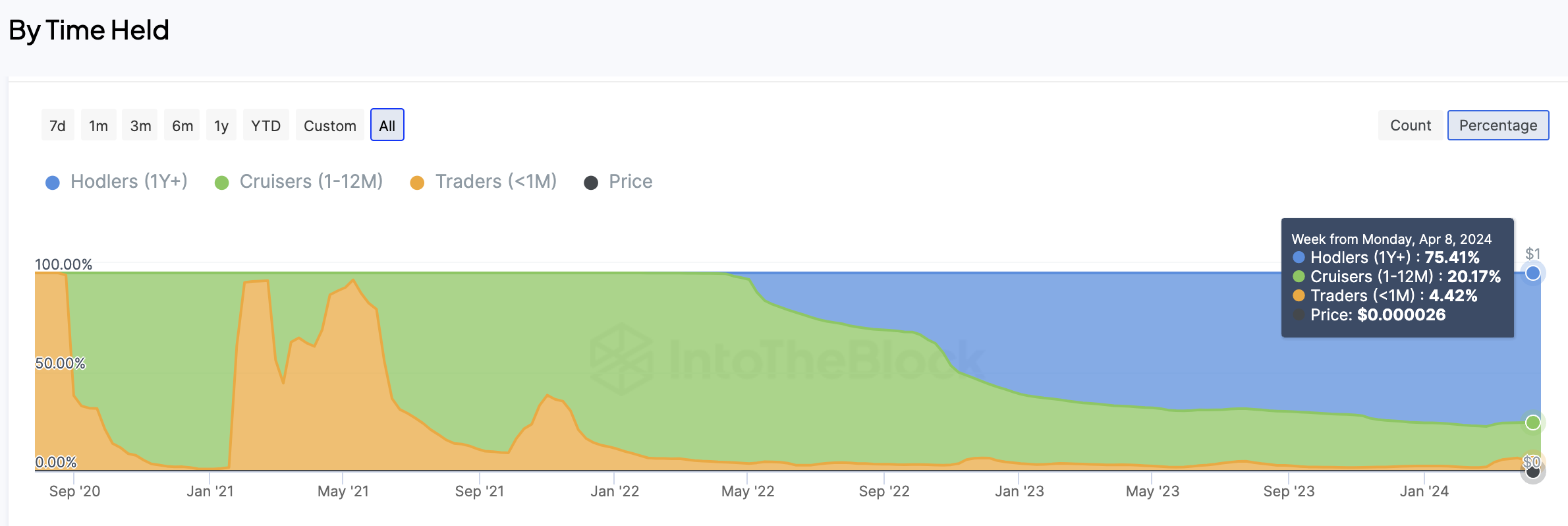Toggle Hodlers (1Y+) series visibility

click(128, 181)
